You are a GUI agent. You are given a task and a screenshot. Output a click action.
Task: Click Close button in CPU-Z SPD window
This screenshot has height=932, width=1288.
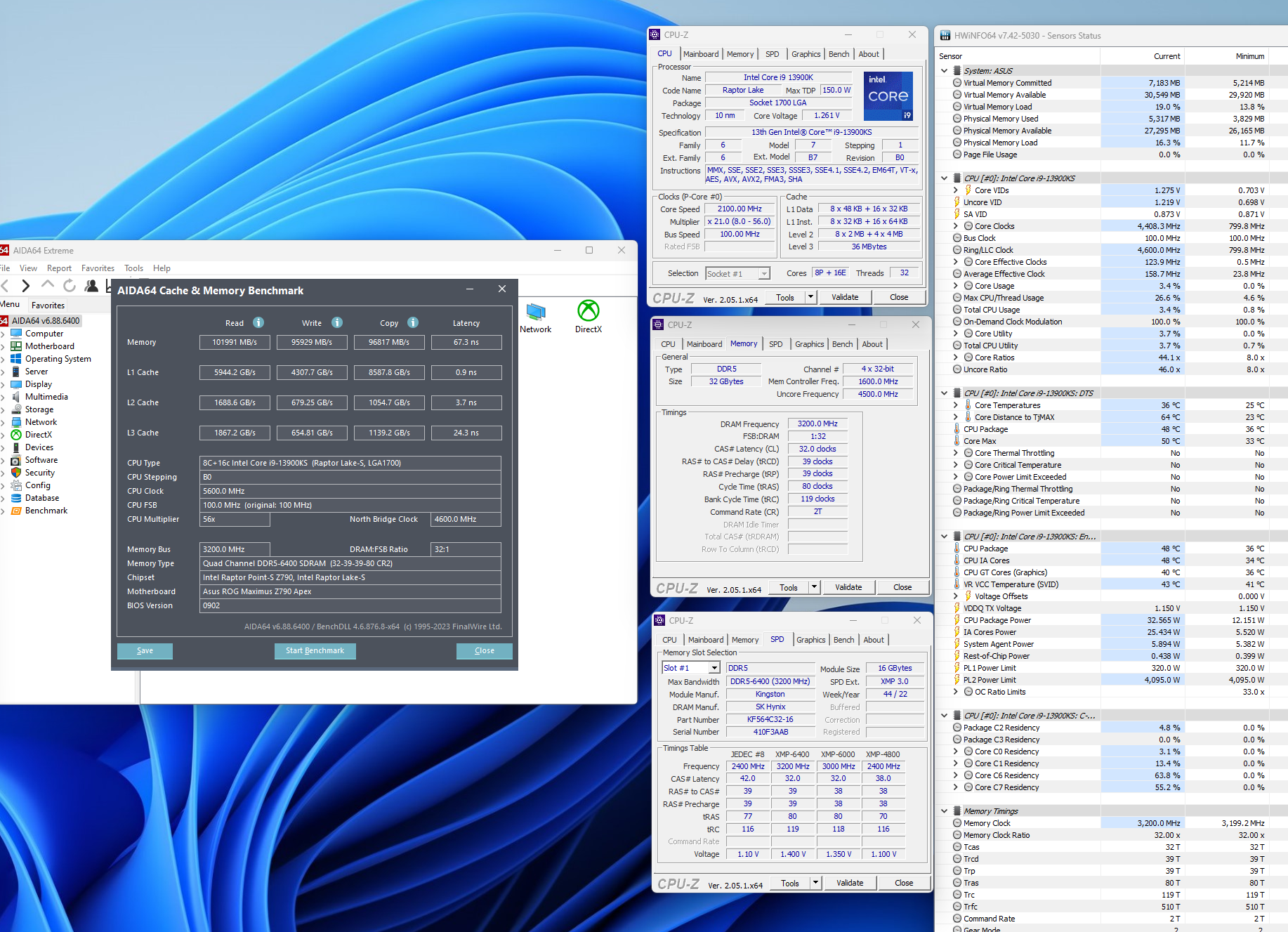pos(904,883)
